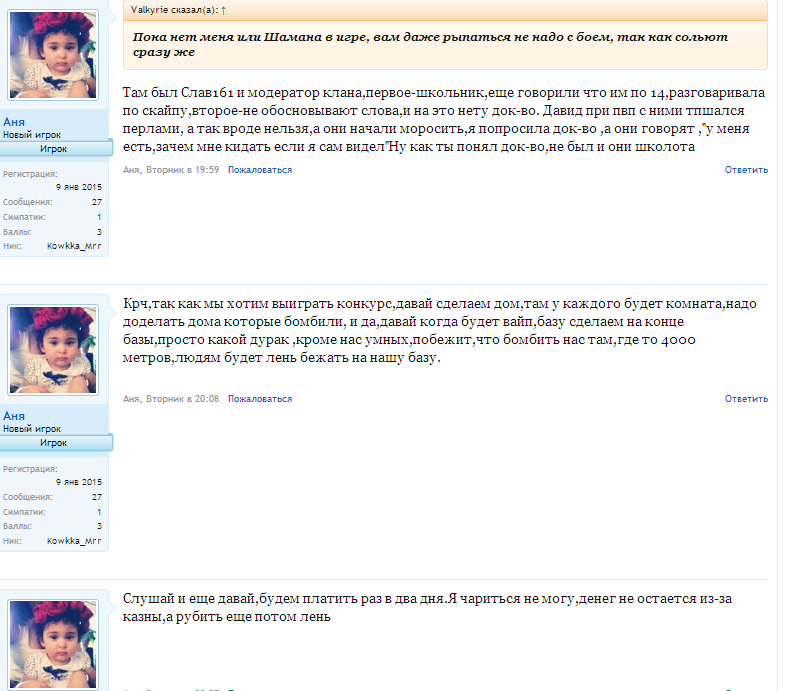Click the Kowkka_Mrr nick in the second profile panel

click(x=74, y=541)
